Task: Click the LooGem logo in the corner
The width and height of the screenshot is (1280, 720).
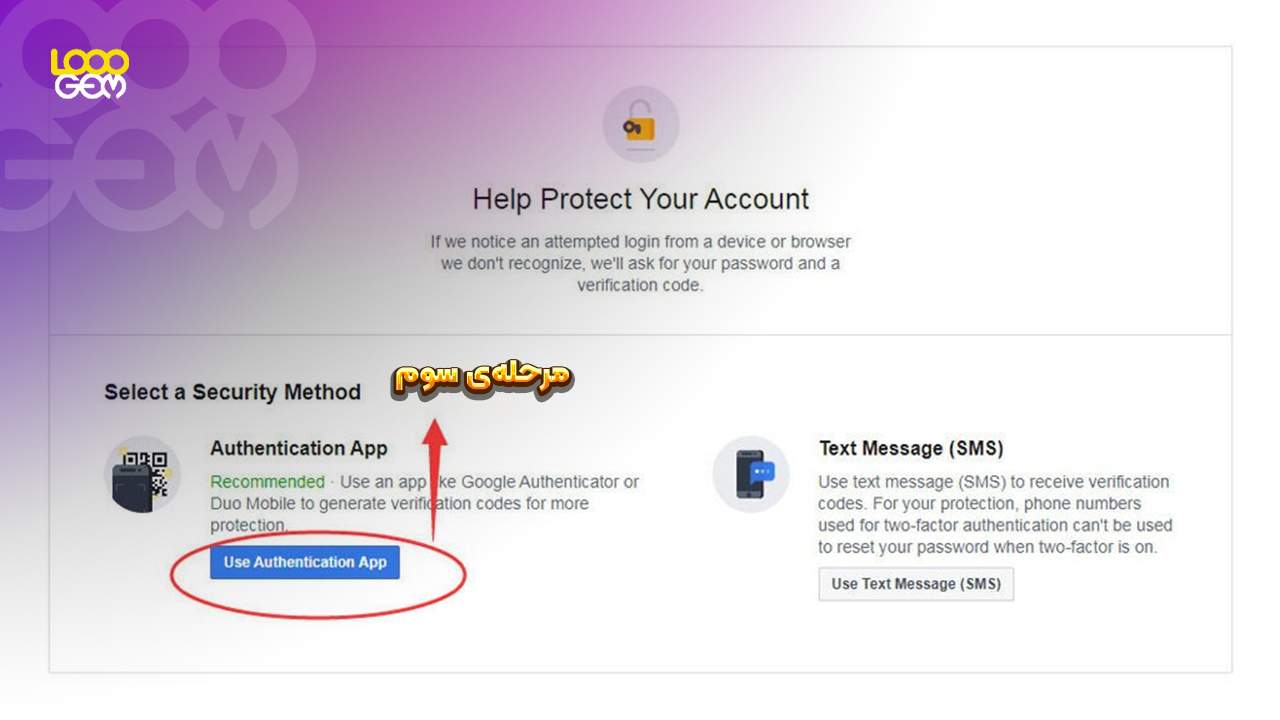Action: pos(89,73)
